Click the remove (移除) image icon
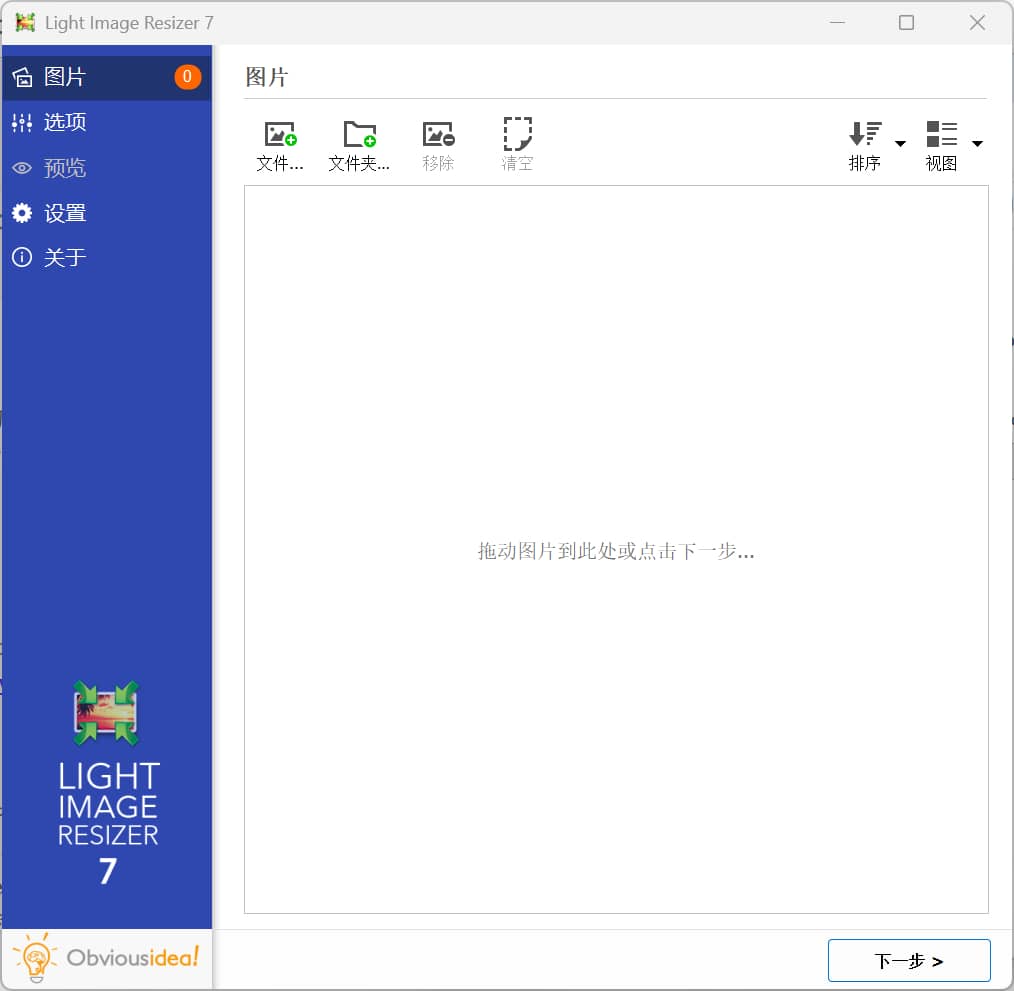The height and width of the screenshot is (991, 1014). tap(438, 134)
